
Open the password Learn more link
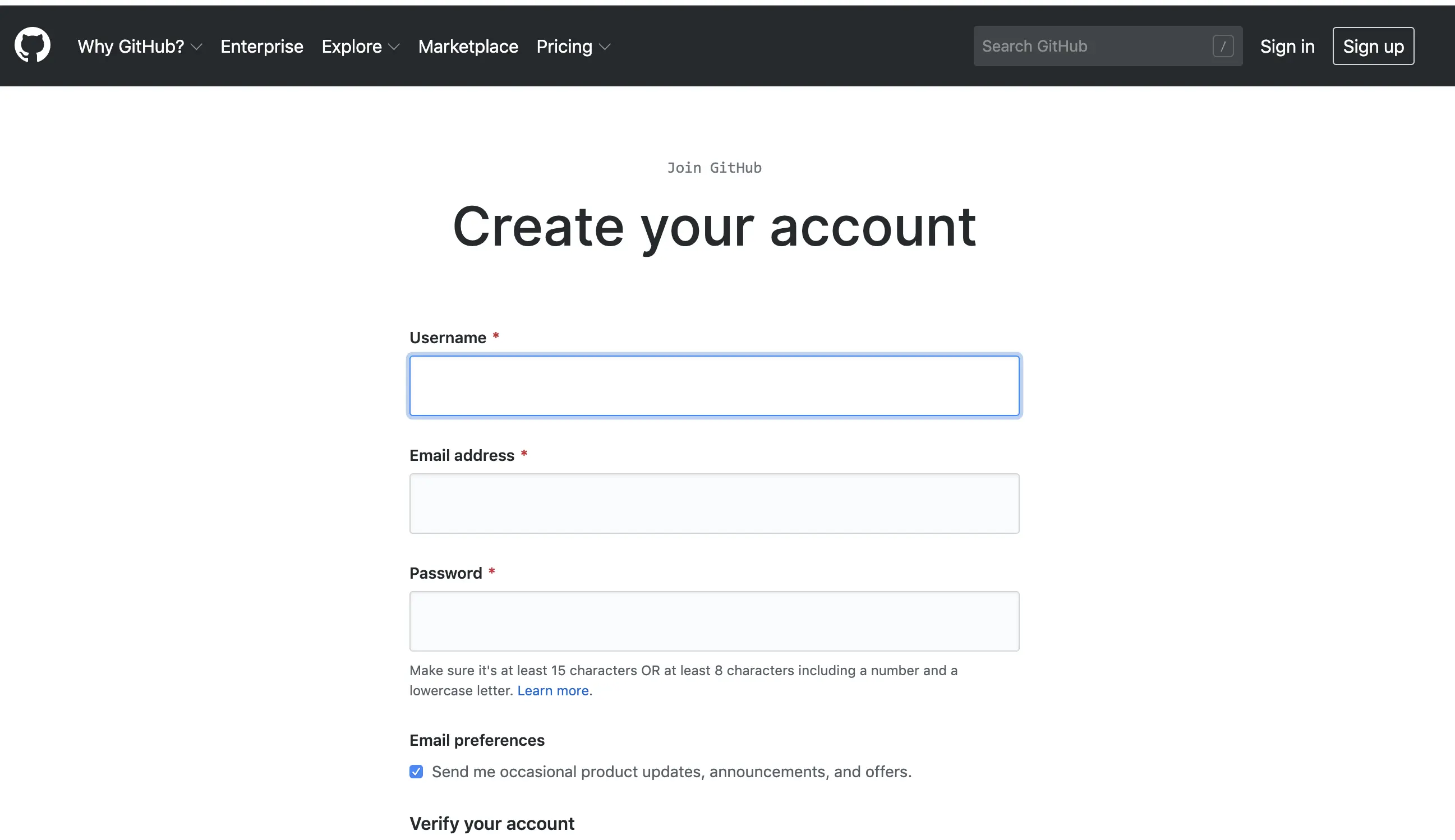(552, 691)
